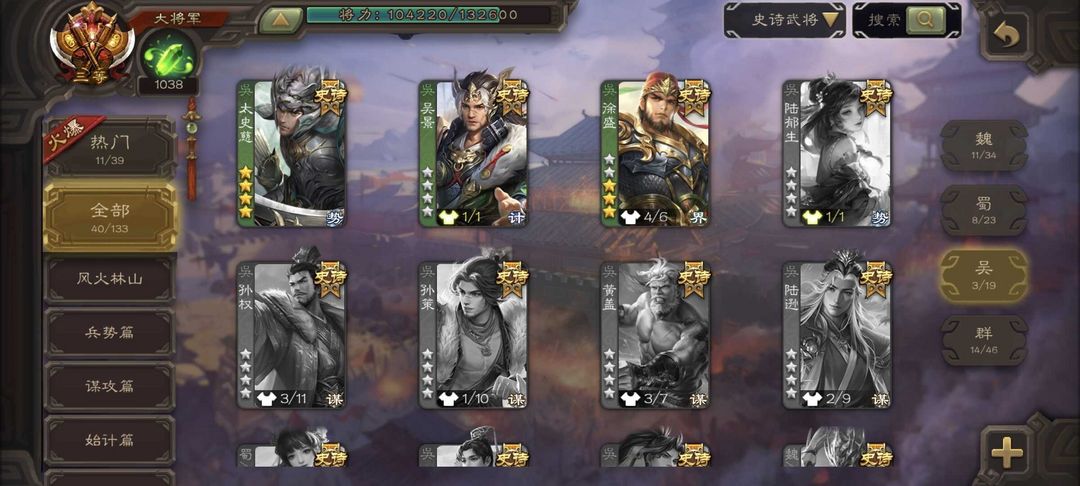Toggle the 吴 faction filter
Viewport: 1080px width, 486px height.
tap(984, 275)
